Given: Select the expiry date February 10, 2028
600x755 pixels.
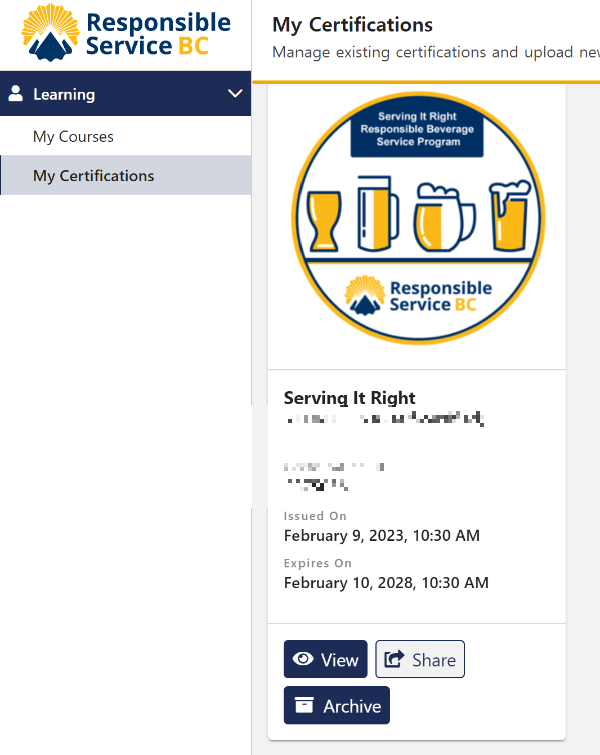Looking at the screenshot, I should click(x=386, y=583).
